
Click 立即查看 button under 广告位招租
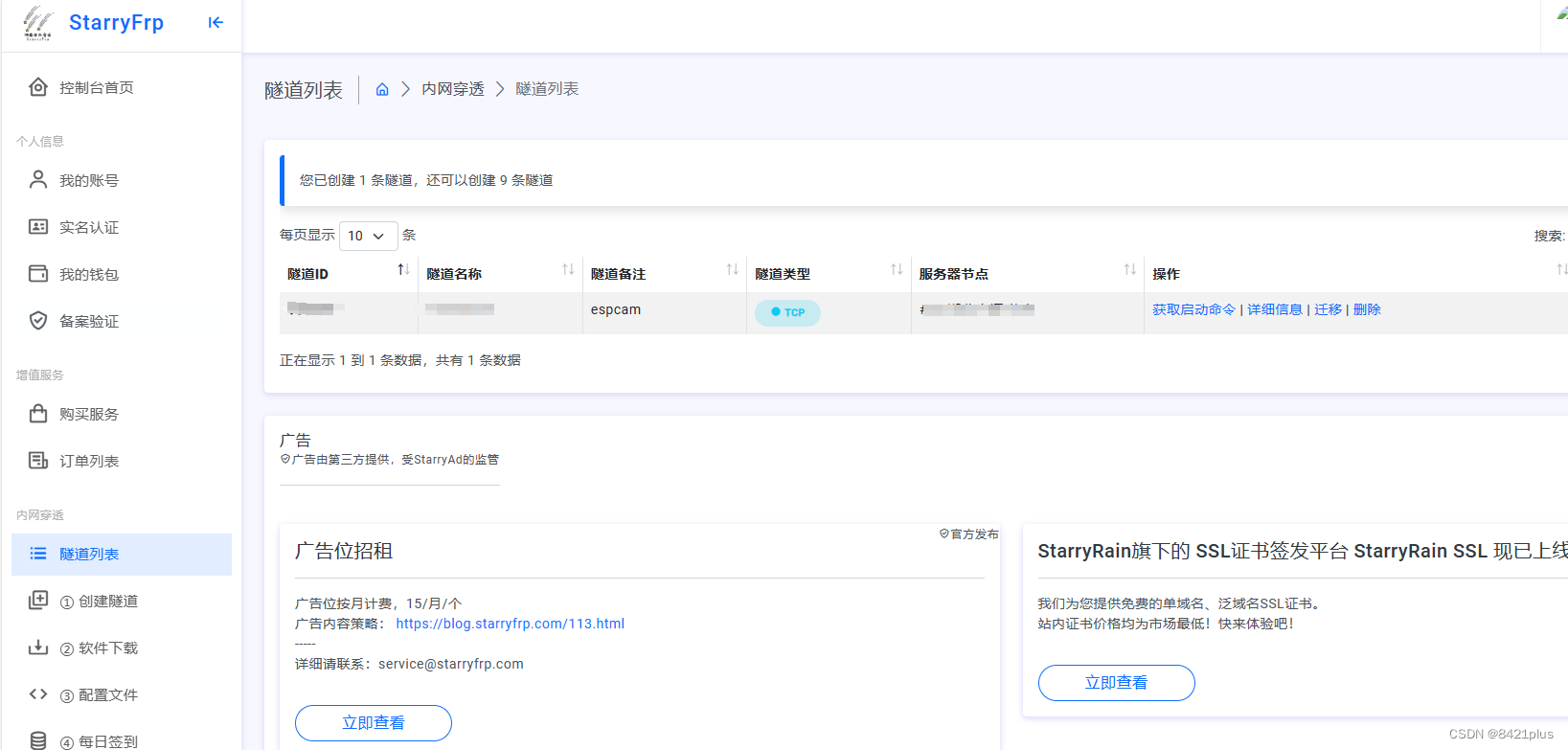point(374,722)
